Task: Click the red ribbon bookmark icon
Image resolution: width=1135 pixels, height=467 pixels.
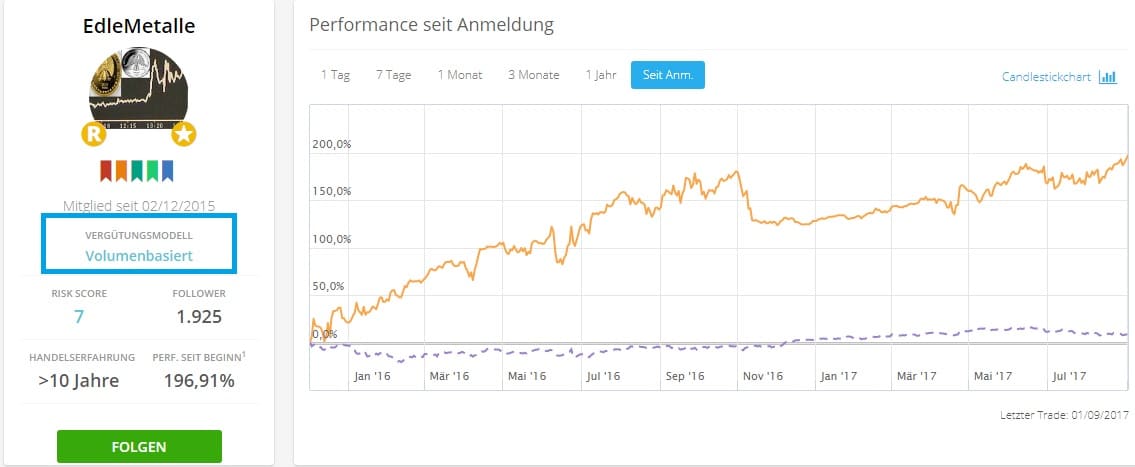Action: pyautogui.click(x=108, y=171)
